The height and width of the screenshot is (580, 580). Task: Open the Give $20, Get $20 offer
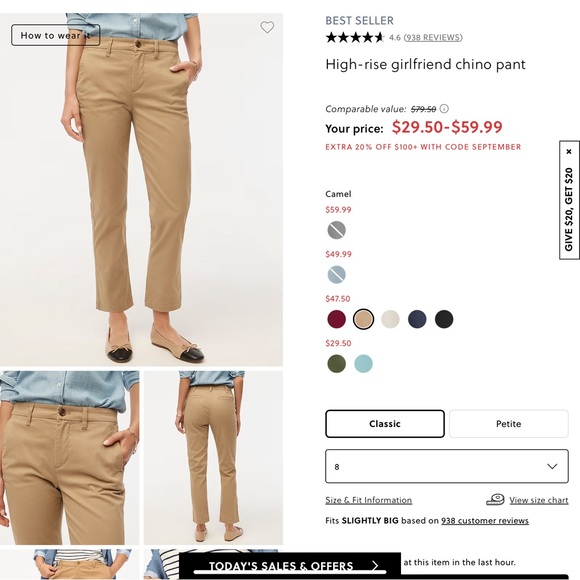(569, 209)
